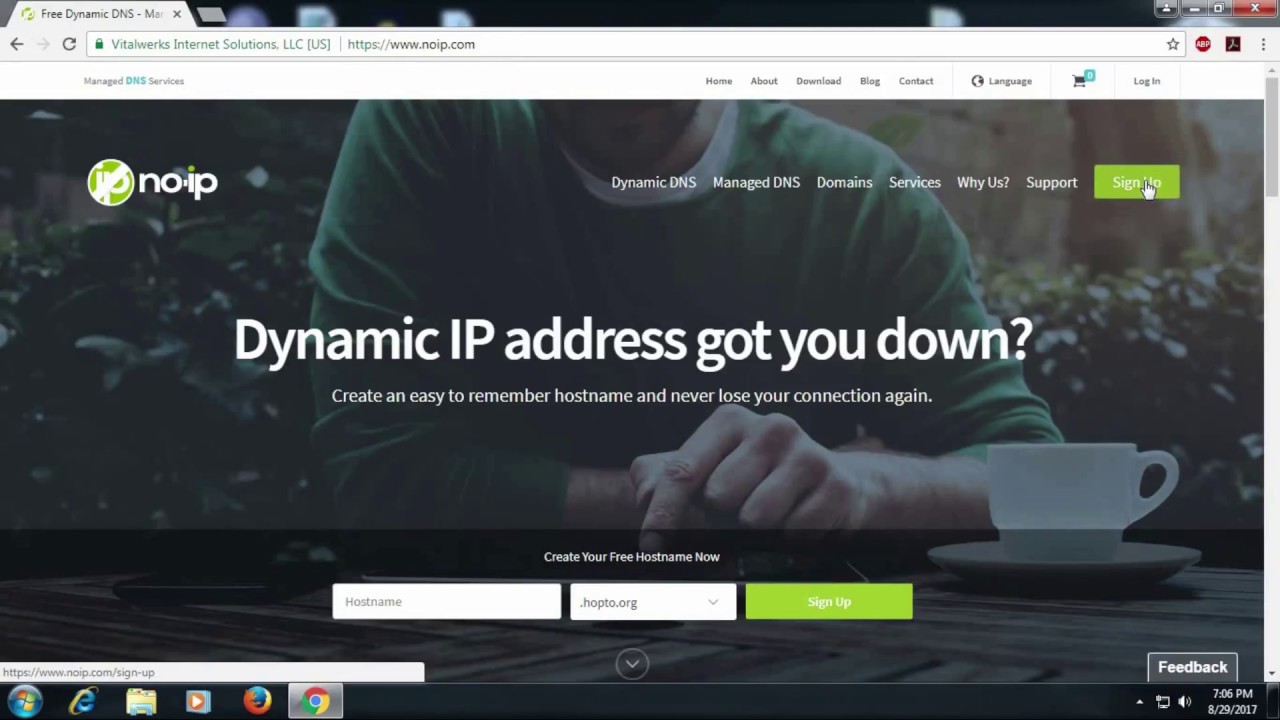Viewport: 1280px width, 720px height.
Task: Open File Explorer from taskbar
Action: (x=141, y=702)
